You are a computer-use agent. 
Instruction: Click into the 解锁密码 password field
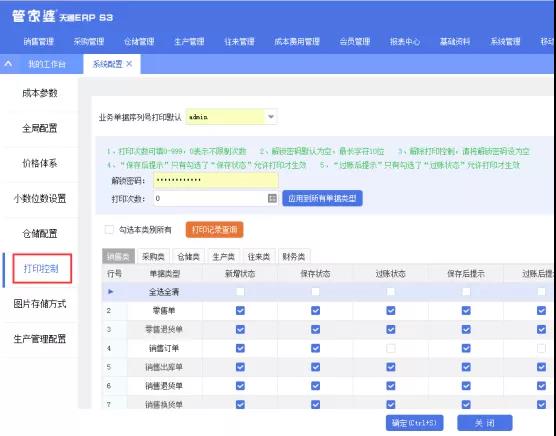(216, 180)
